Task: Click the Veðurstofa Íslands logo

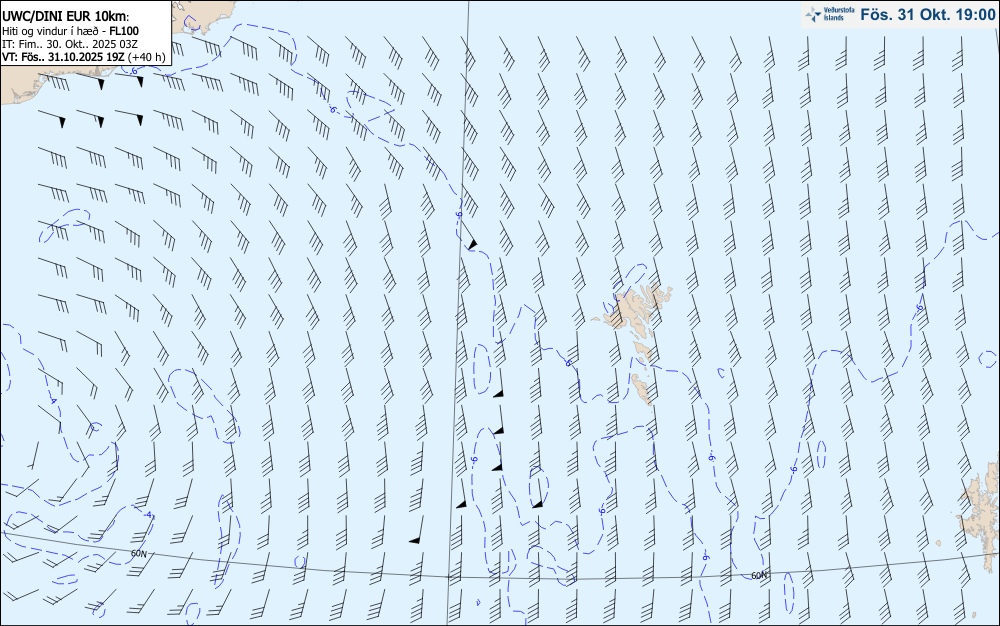Action: pyautogui.click(x=830, y=14)
